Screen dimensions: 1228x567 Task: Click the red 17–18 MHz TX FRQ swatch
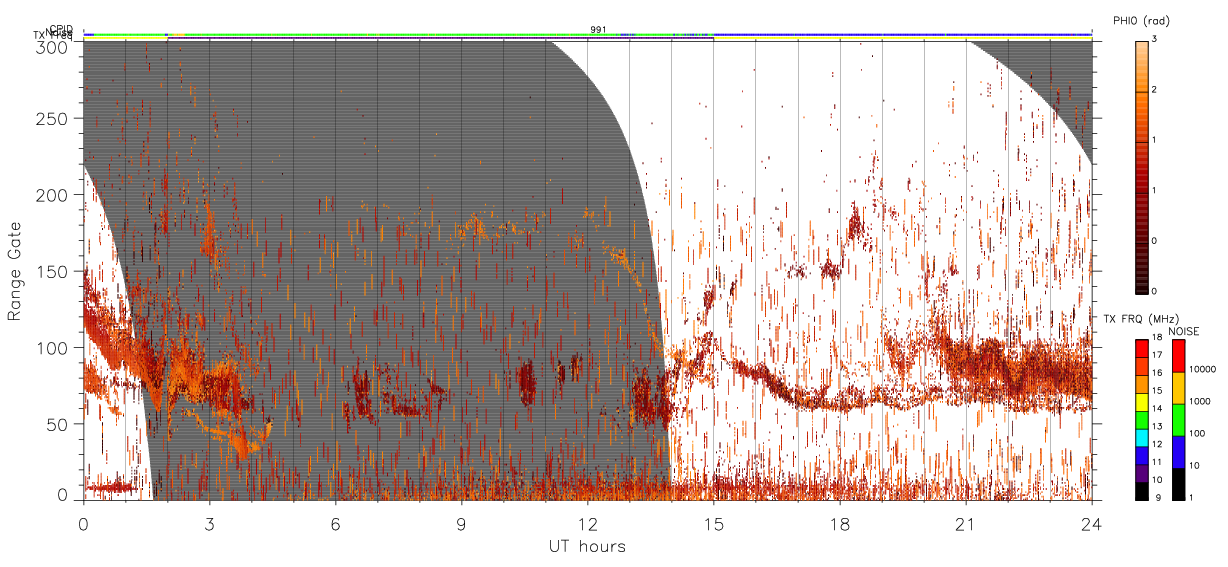click(x=1141, y=349)
